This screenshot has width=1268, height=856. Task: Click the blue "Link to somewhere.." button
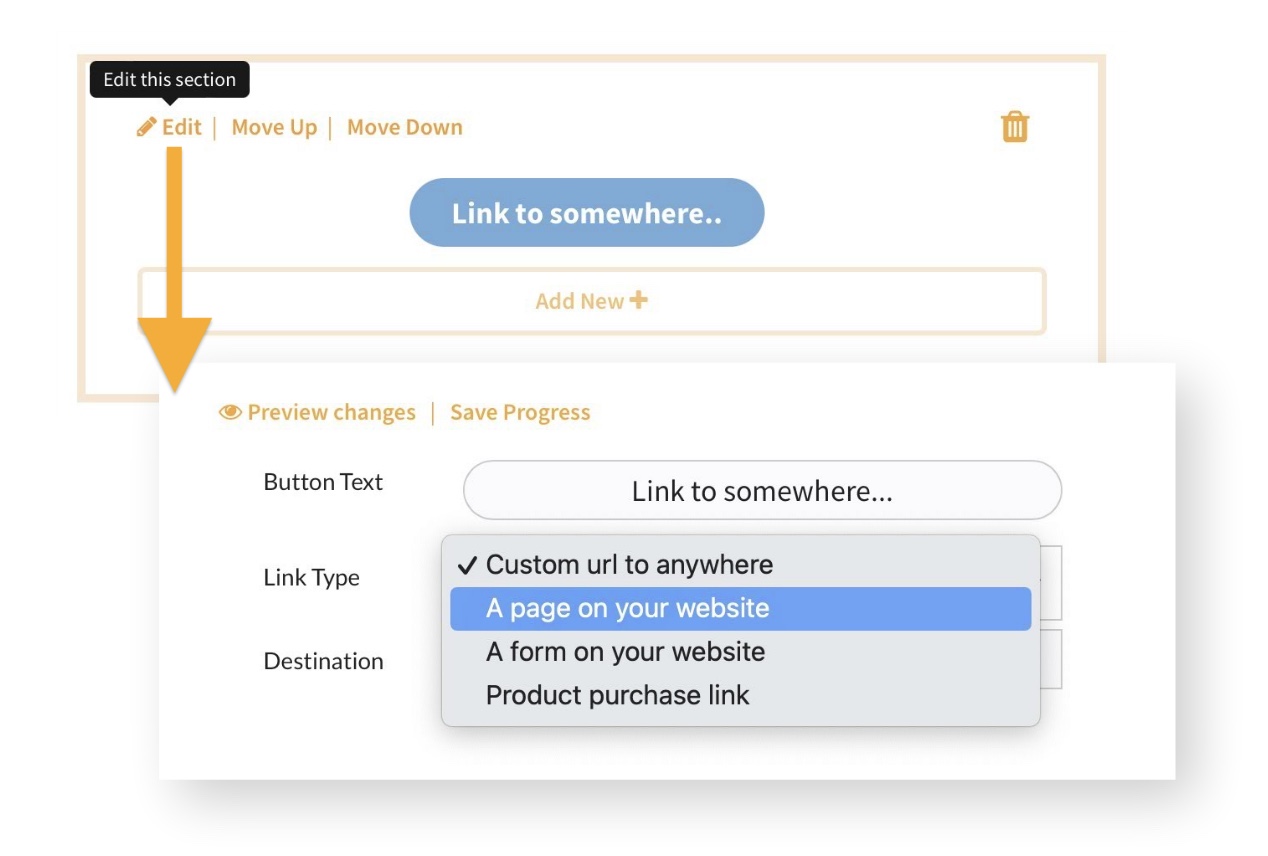pyautogui.click(x=586, y=213)
